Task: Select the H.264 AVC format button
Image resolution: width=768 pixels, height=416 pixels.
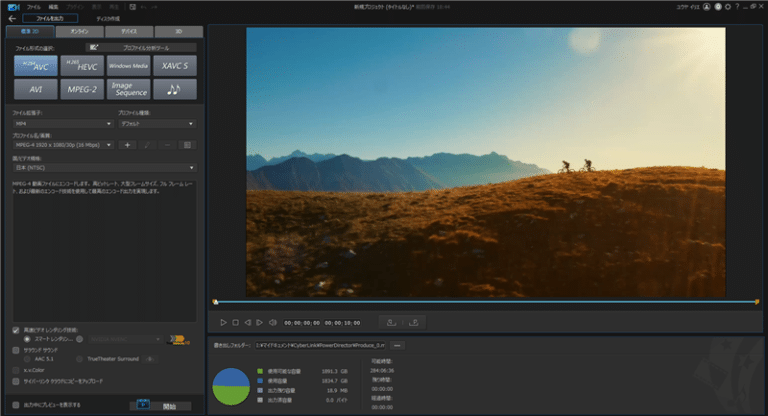Action: coord(35,66)
